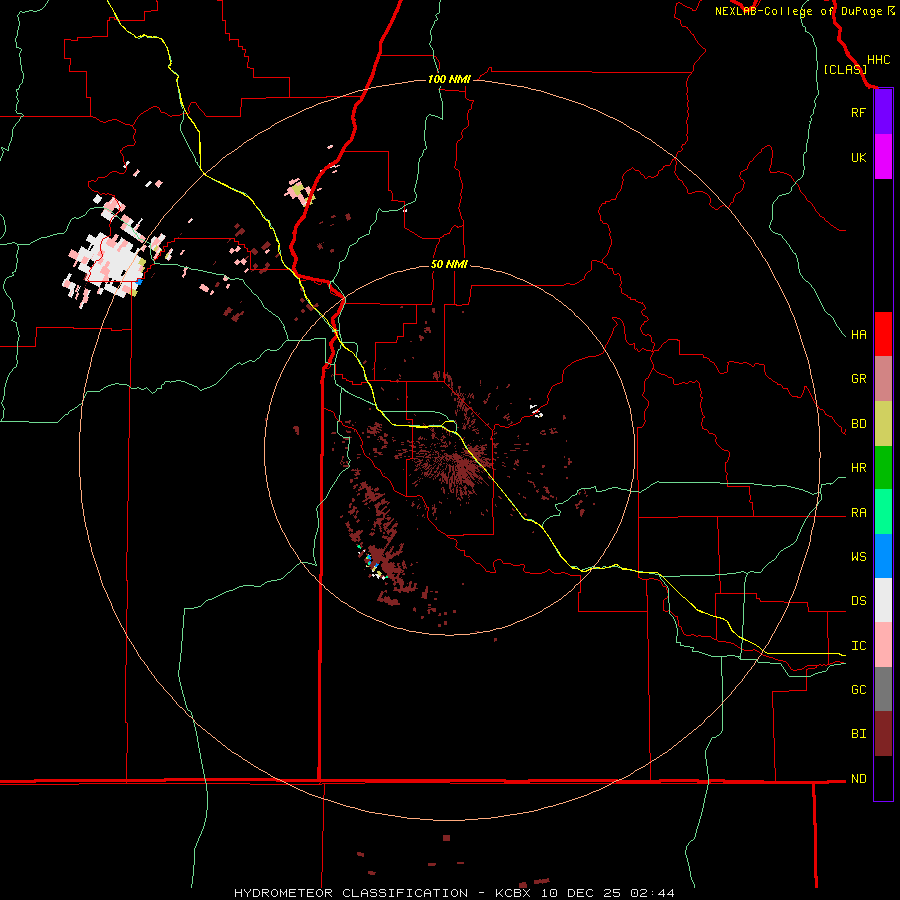Viewport: 900px width, 900px height.
Task: Click the BD legend label
Action: (858, 424)
